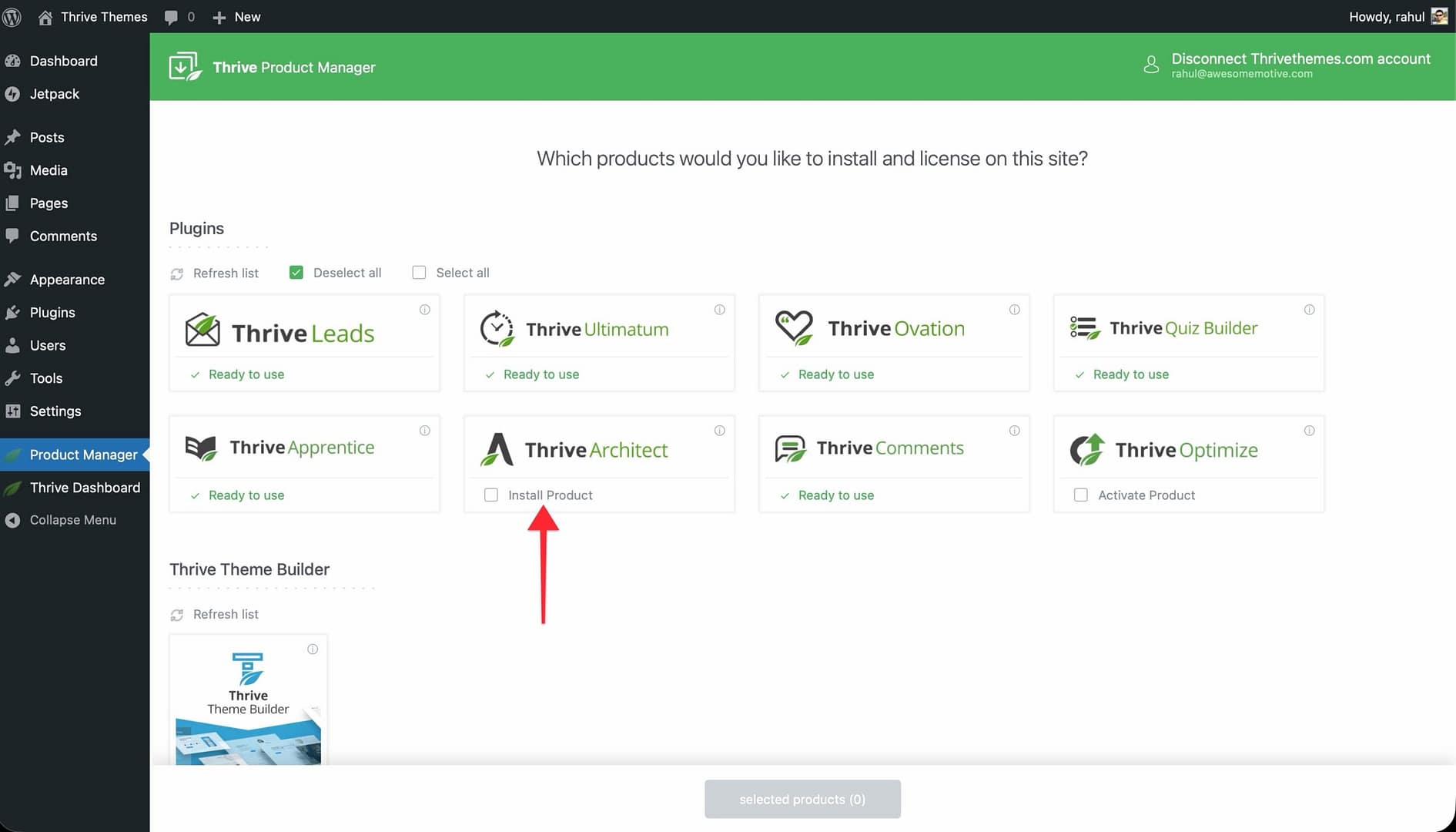Viewport: 1456px width, 832px height.
Task: Click the Thrive Architect logo icon
Action: [497, 450]
